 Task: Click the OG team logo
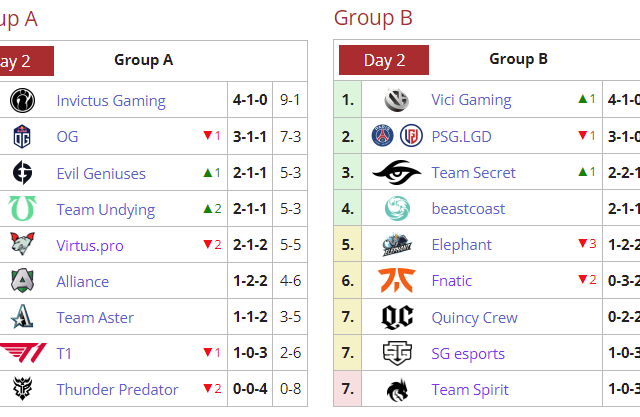22,137
